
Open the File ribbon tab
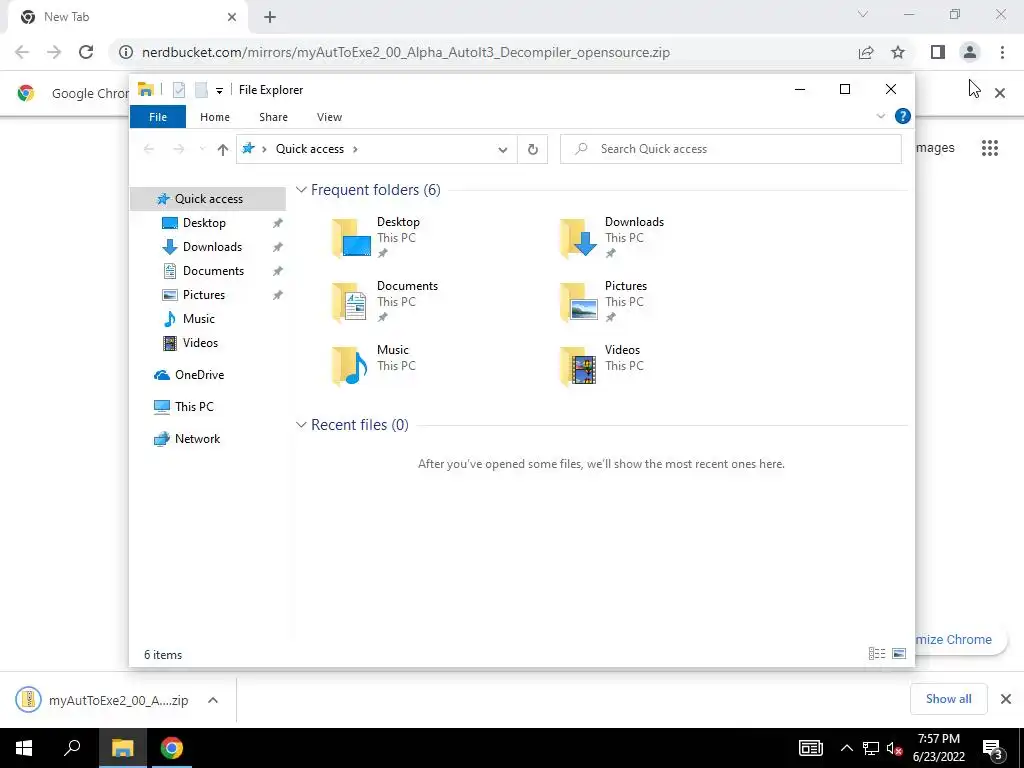[x=157, y=117]
